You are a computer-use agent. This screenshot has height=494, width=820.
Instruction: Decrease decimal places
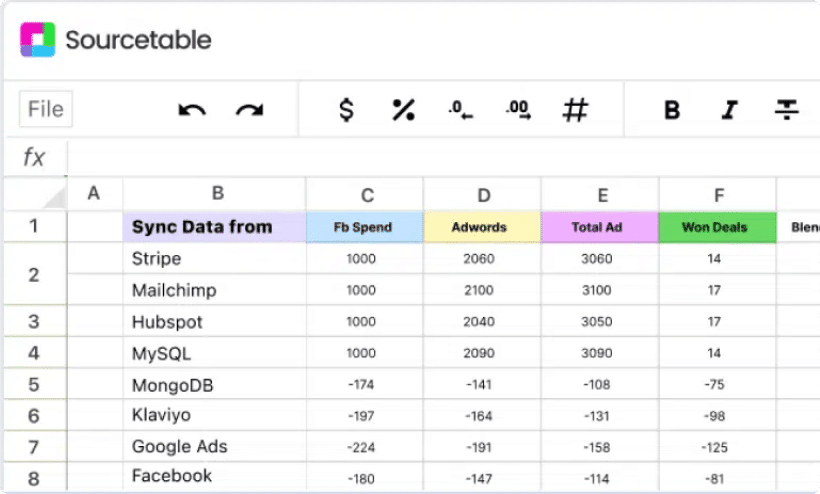(460, 110)
